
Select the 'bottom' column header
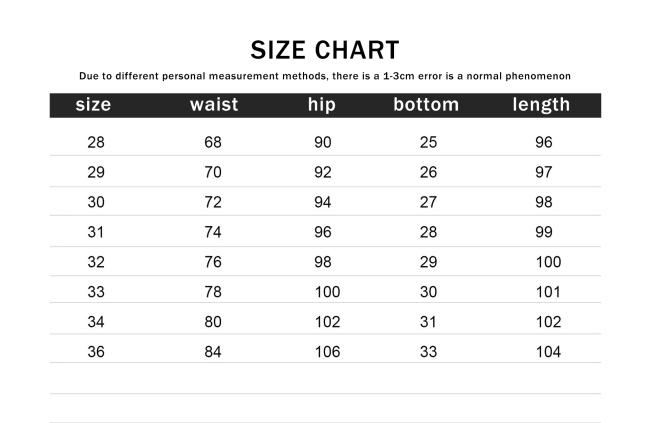[426, 105]
